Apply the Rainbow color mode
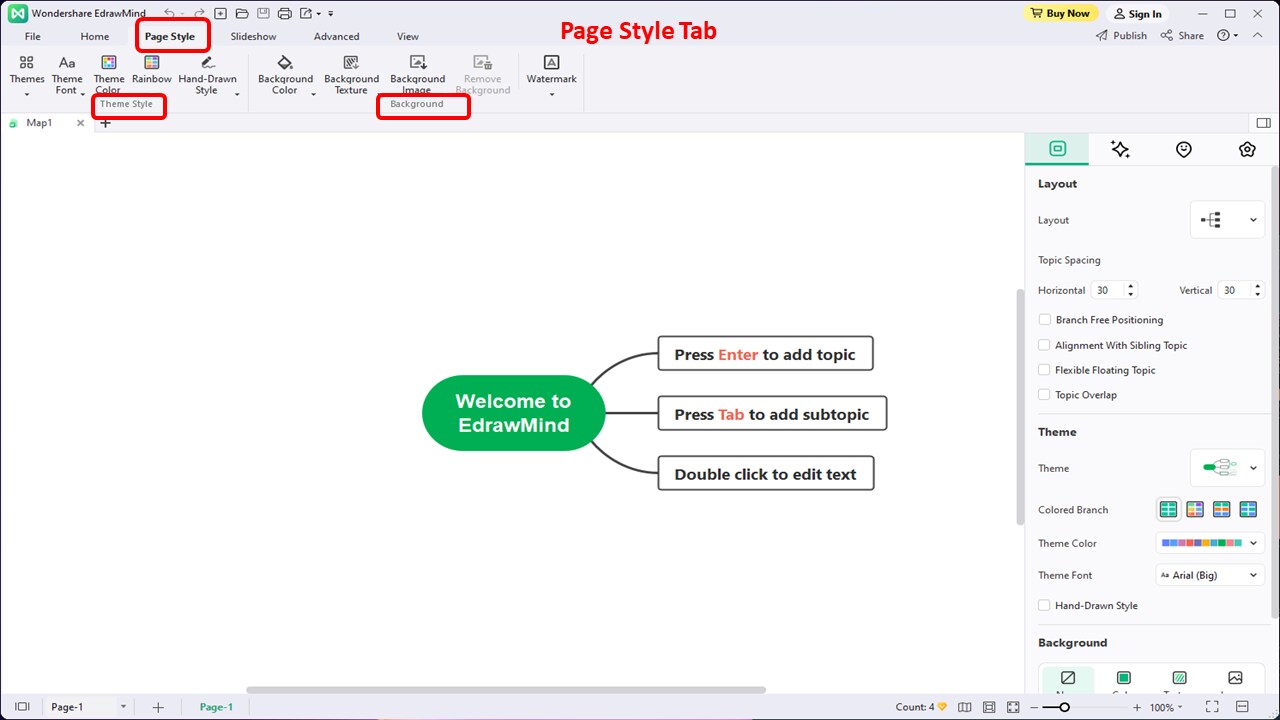 [x=152, y=69]
